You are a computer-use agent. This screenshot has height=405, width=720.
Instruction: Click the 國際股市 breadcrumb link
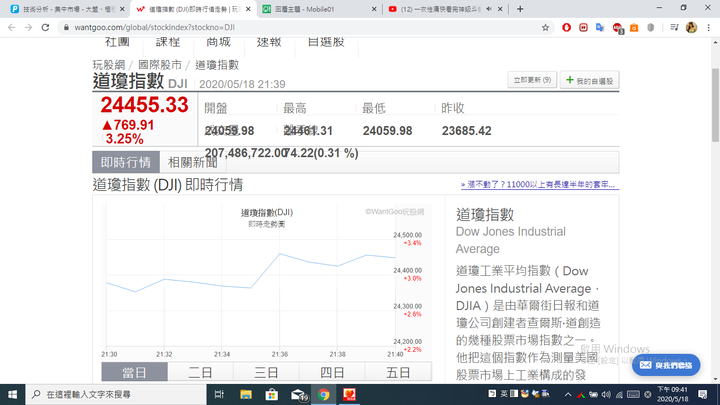pos(160,65)
